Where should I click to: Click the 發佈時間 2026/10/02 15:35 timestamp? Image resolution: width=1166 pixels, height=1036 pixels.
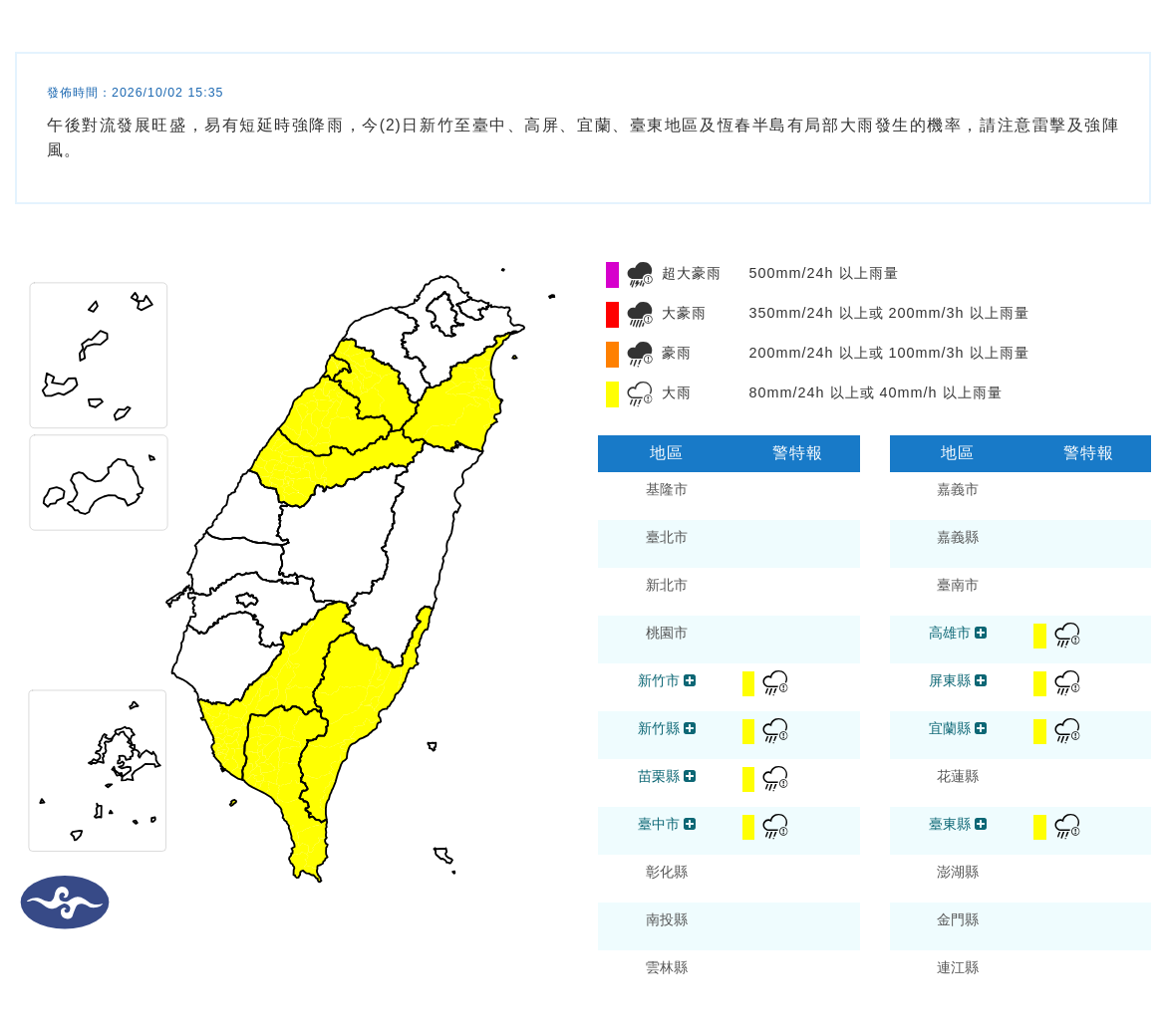point(135,93)
